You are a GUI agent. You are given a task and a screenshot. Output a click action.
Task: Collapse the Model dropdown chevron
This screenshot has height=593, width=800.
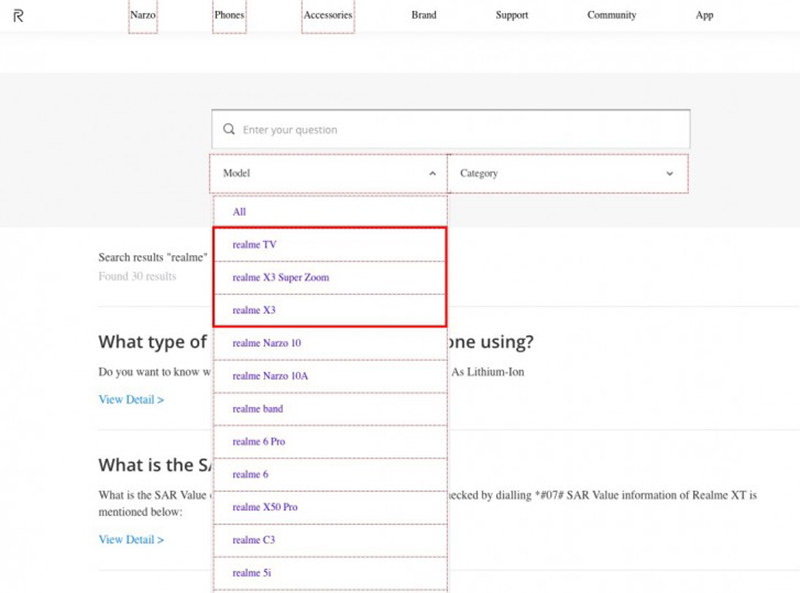click(432, 174)
